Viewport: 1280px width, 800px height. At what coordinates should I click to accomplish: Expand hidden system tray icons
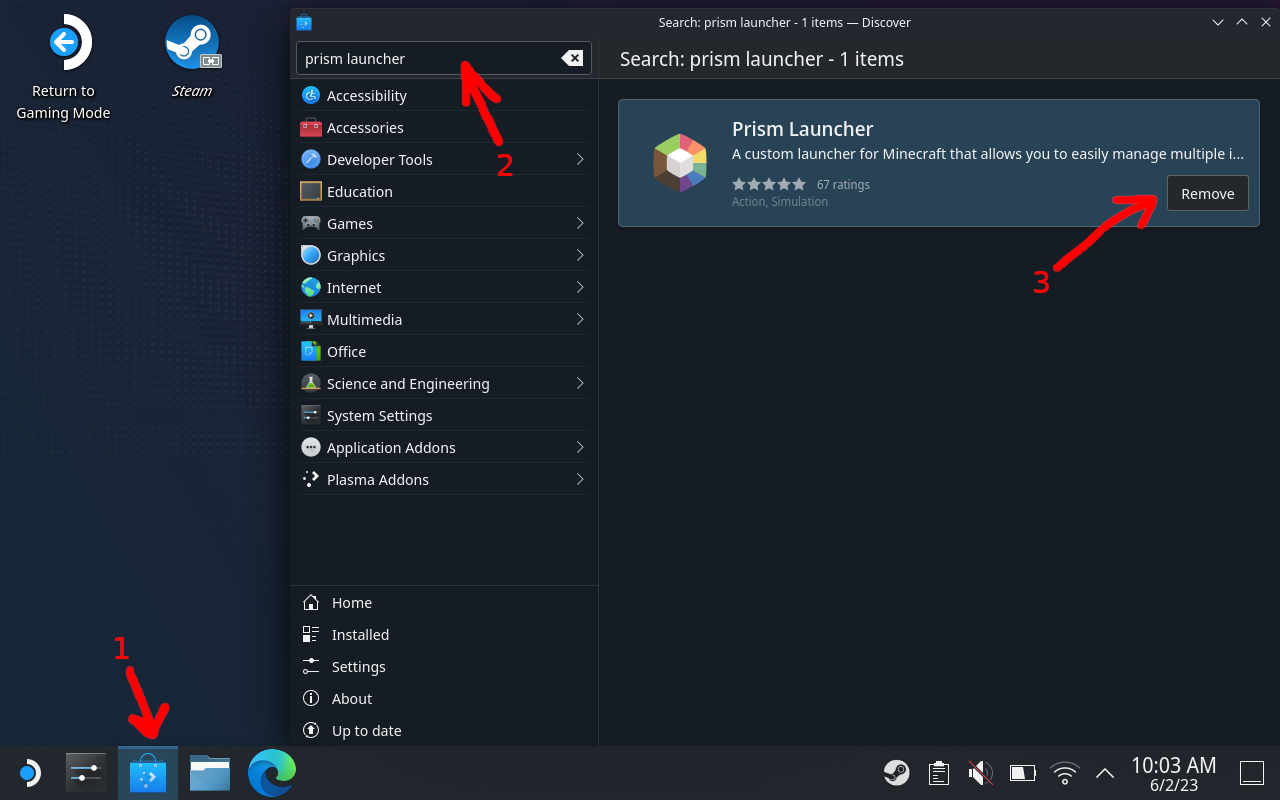[x=1105, y=773]
